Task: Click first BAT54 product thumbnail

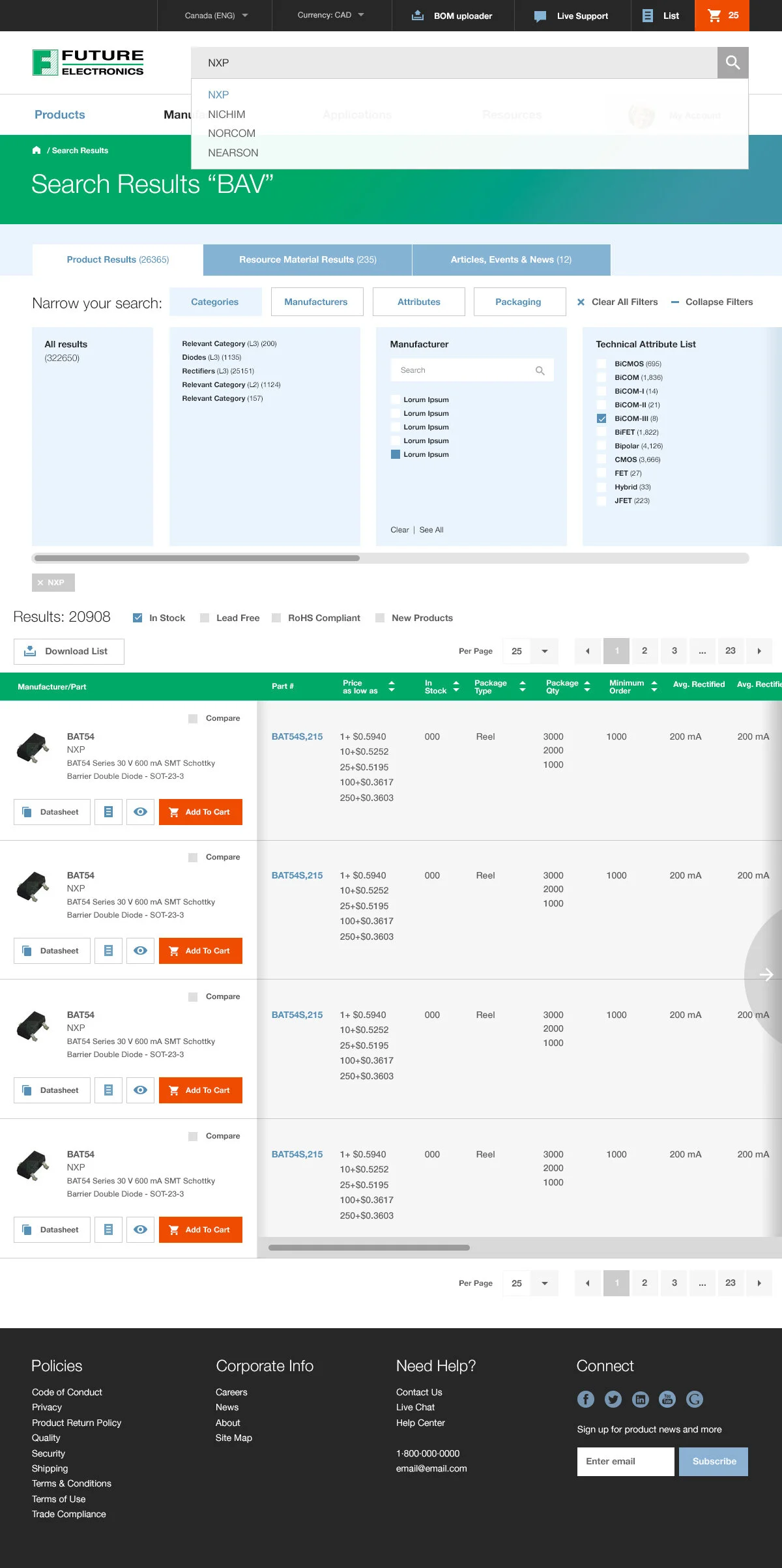Action: coord(33,748)
